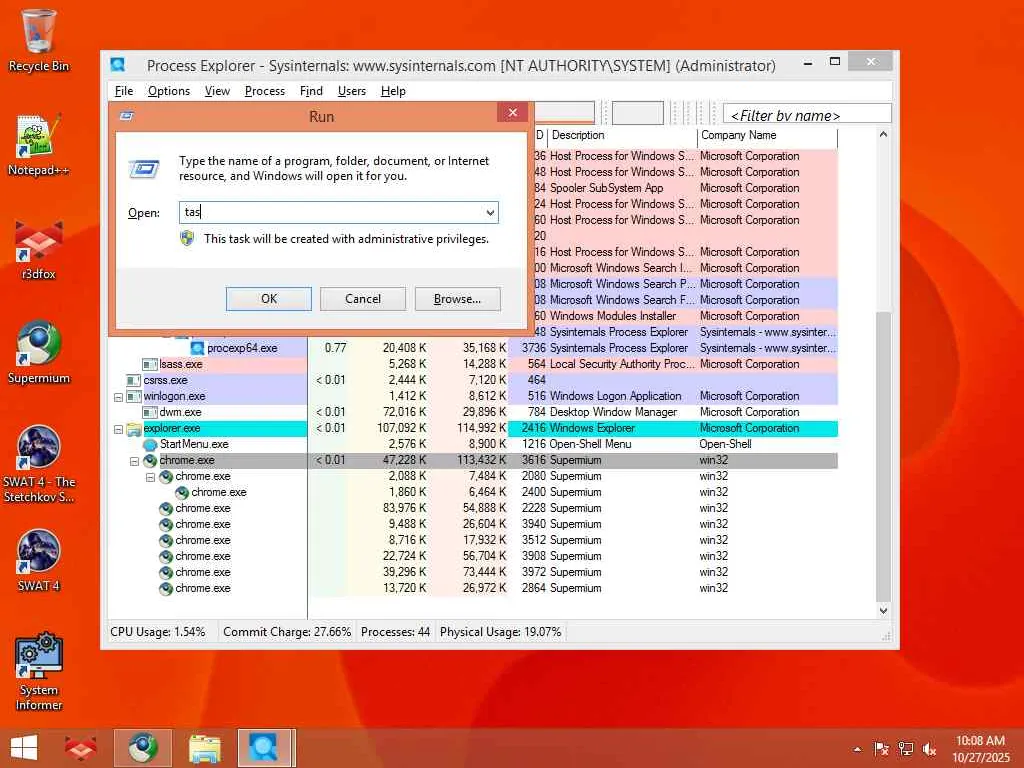Click the muted volume tray icon
1024x768 pixels.
click(929, 749)
